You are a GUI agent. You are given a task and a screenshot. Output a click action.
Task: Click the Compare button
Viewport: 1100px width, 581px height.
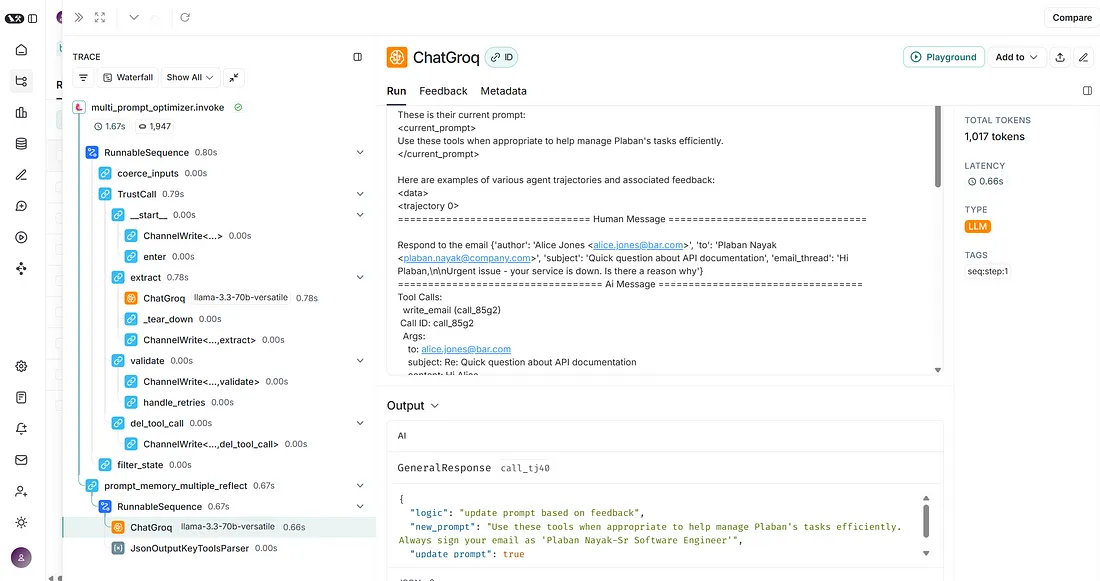(x=1072, y=18)
